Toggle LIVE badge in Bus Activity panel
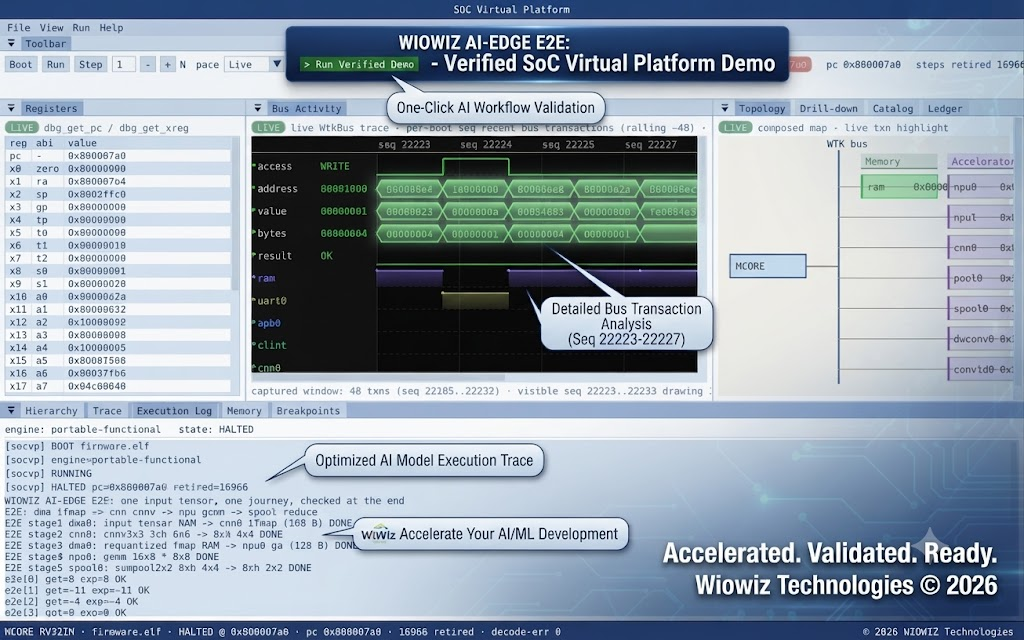The width and height of the screenshot is (1024, 640). point(268,127)
